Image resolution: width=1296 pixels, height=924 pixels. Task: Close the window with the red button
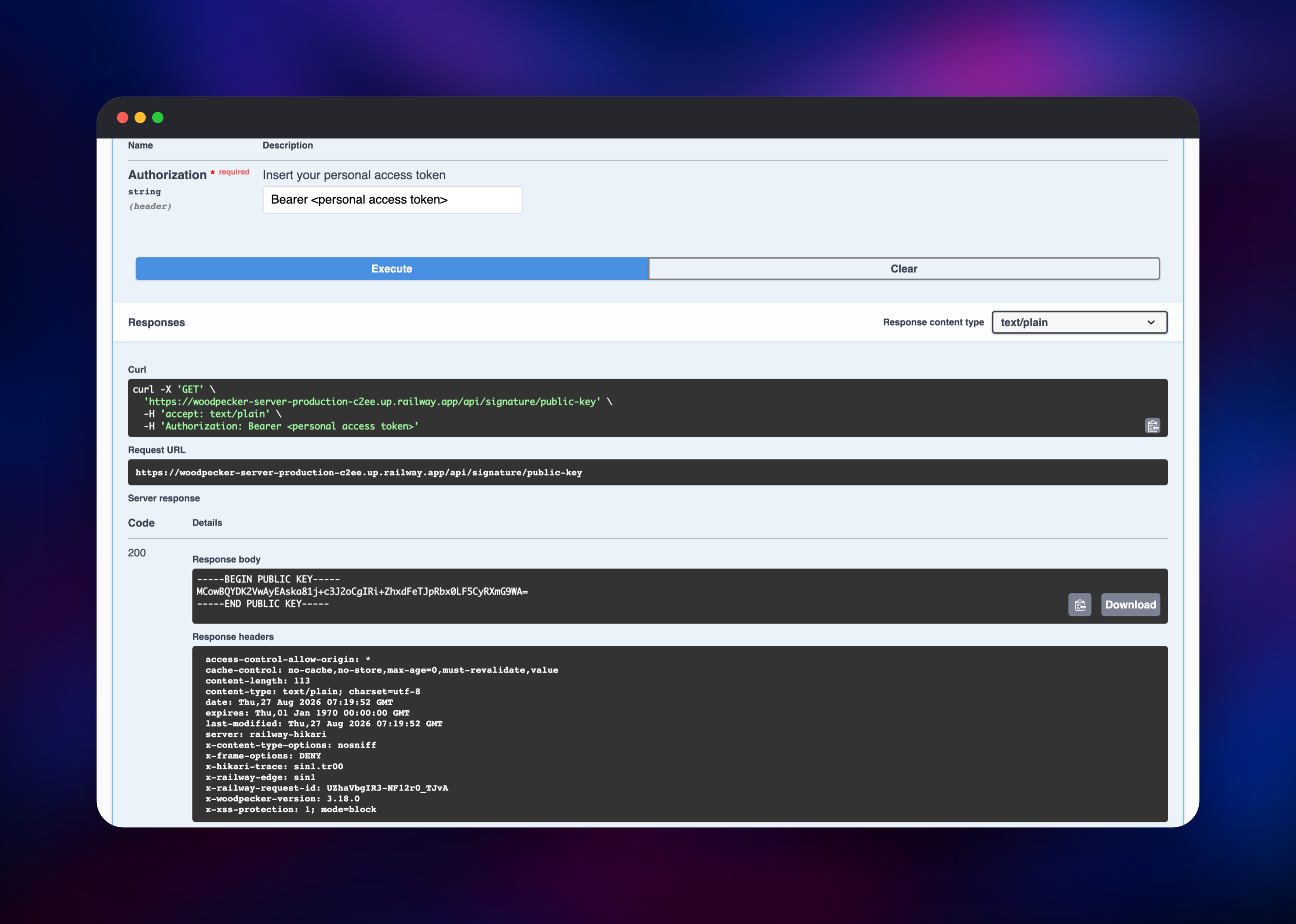122,117
